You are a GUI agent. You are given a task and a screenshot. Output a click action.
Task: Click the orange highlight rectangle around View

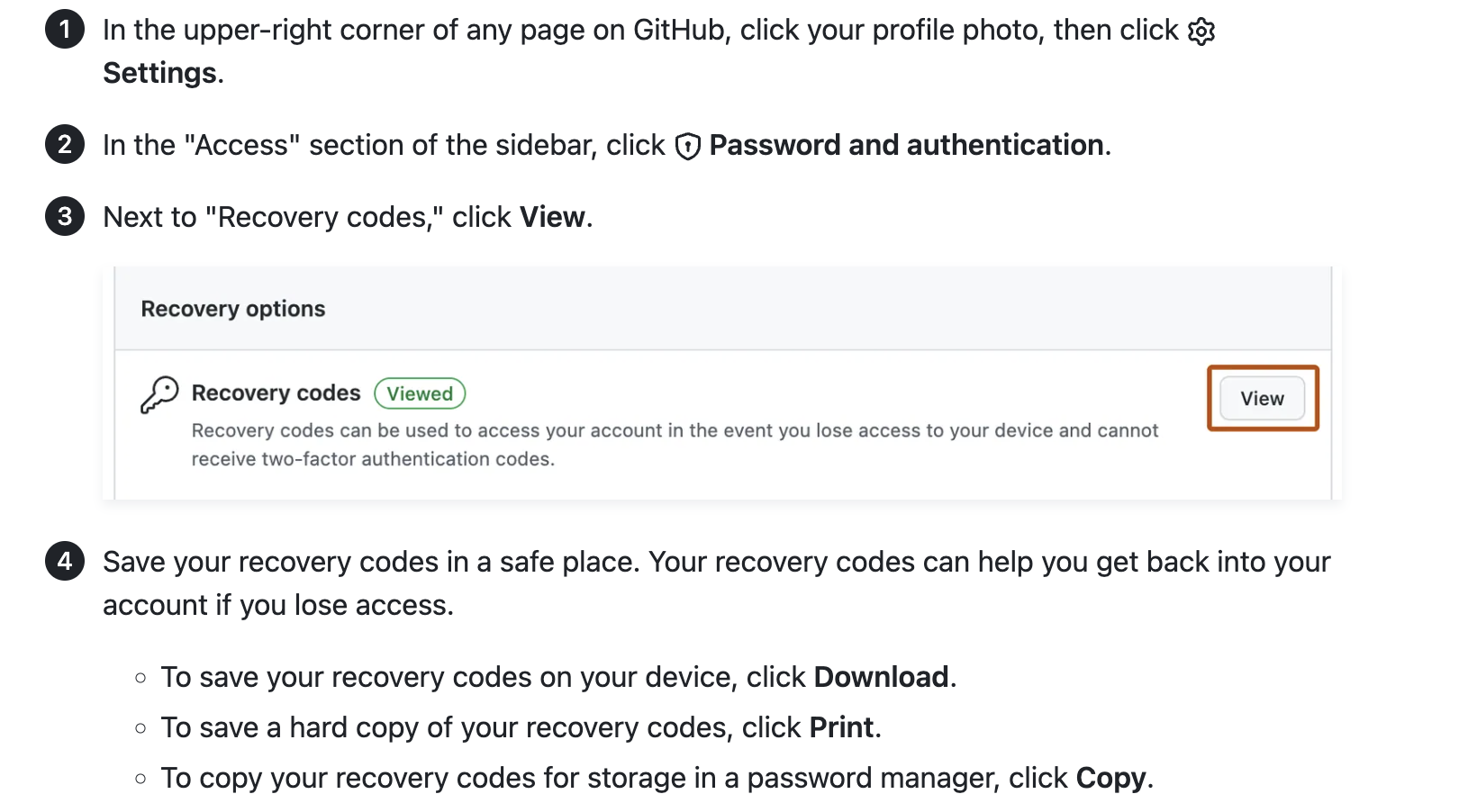1262,368
